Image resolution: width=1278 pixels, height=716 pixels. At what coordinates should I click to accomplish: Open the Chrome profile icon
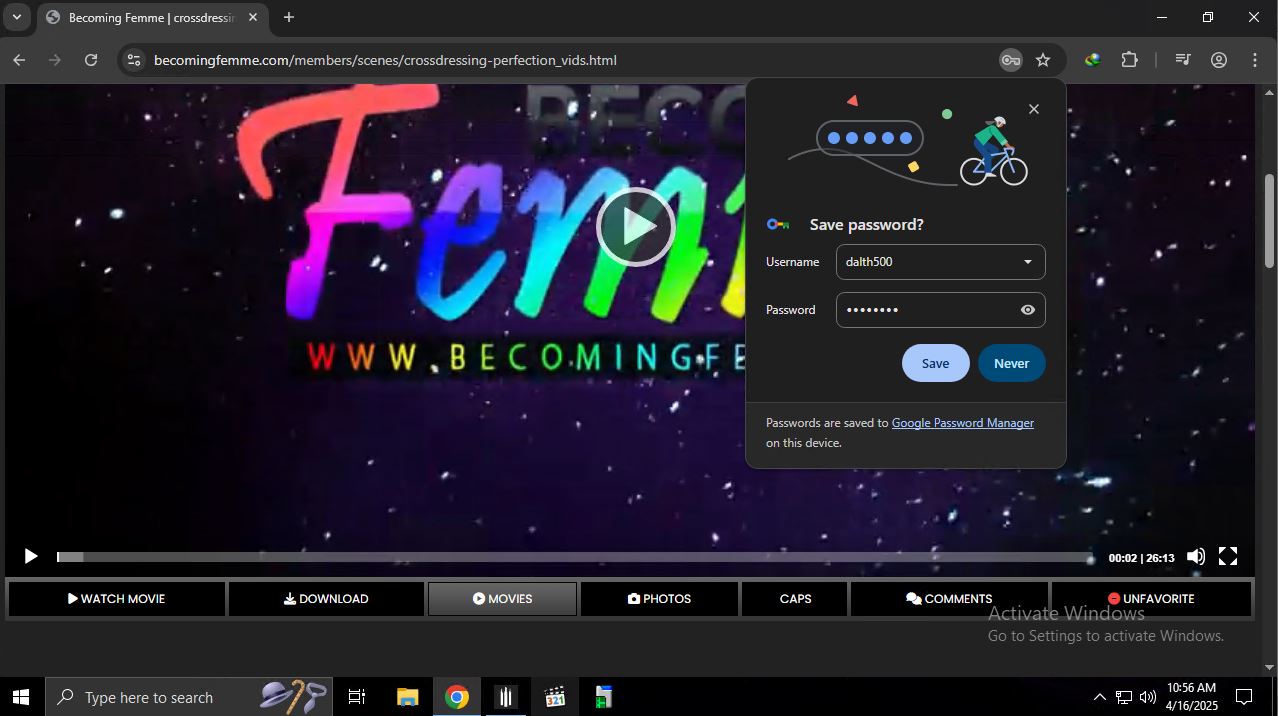[1219, 60]
